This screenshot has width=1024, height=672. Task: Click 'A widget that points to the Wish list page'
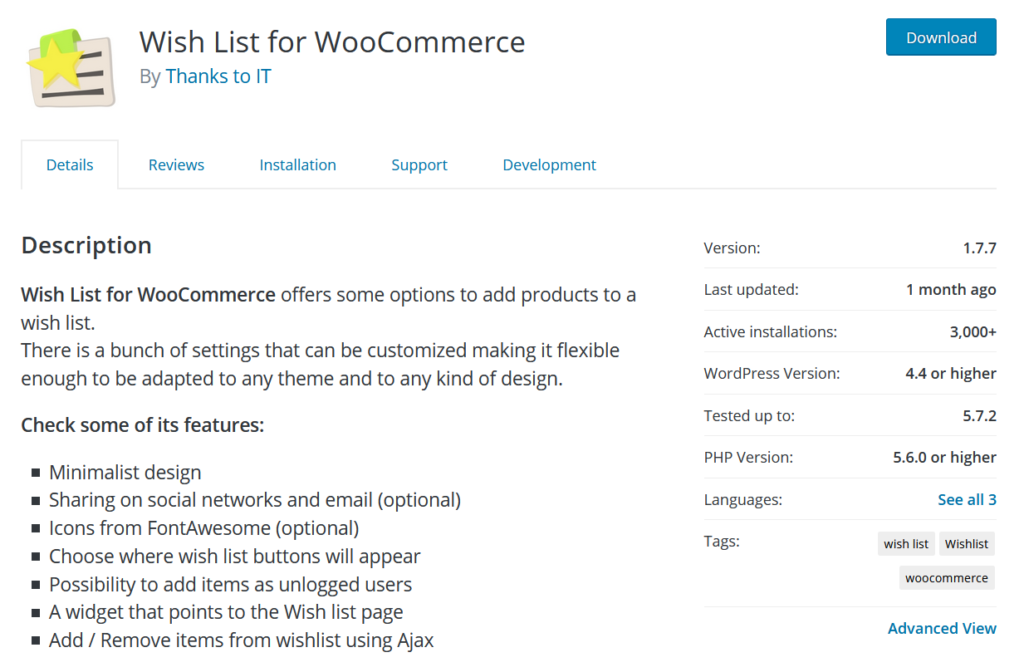pos(226,613)
